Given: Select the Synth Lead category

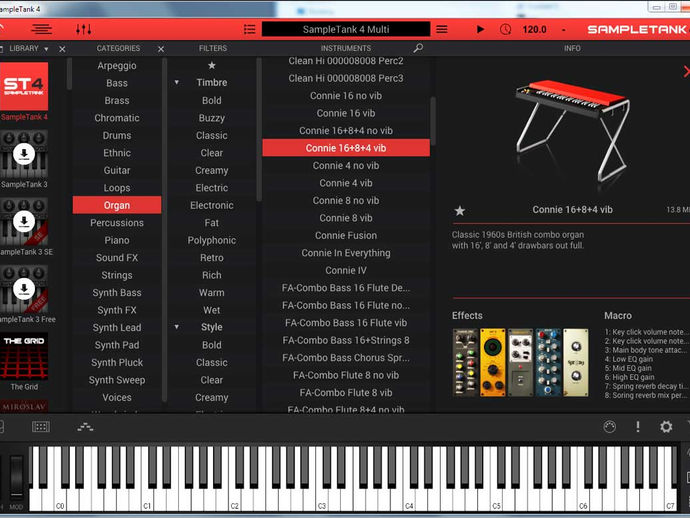Looking at the screenshot, I should click(x=117, y=327).
